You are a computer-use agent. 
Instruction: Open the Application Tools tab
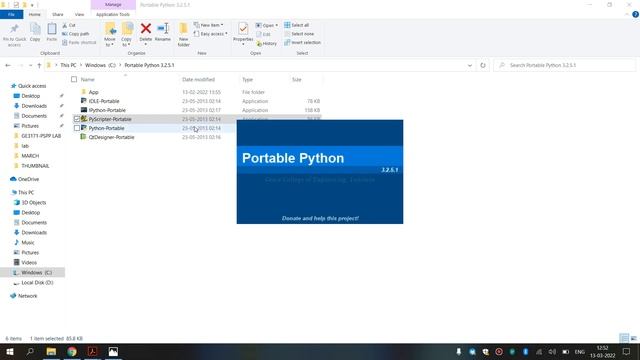[113, 14]
